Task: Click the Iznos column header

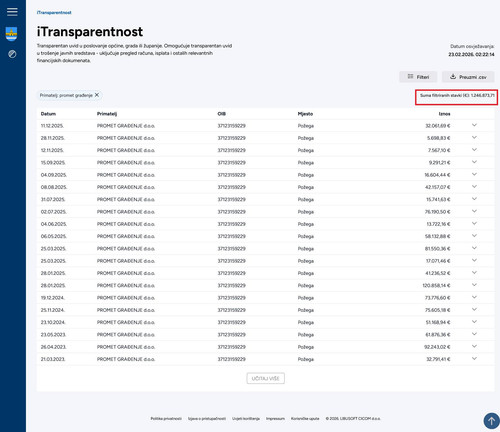Action: [444, 114]
